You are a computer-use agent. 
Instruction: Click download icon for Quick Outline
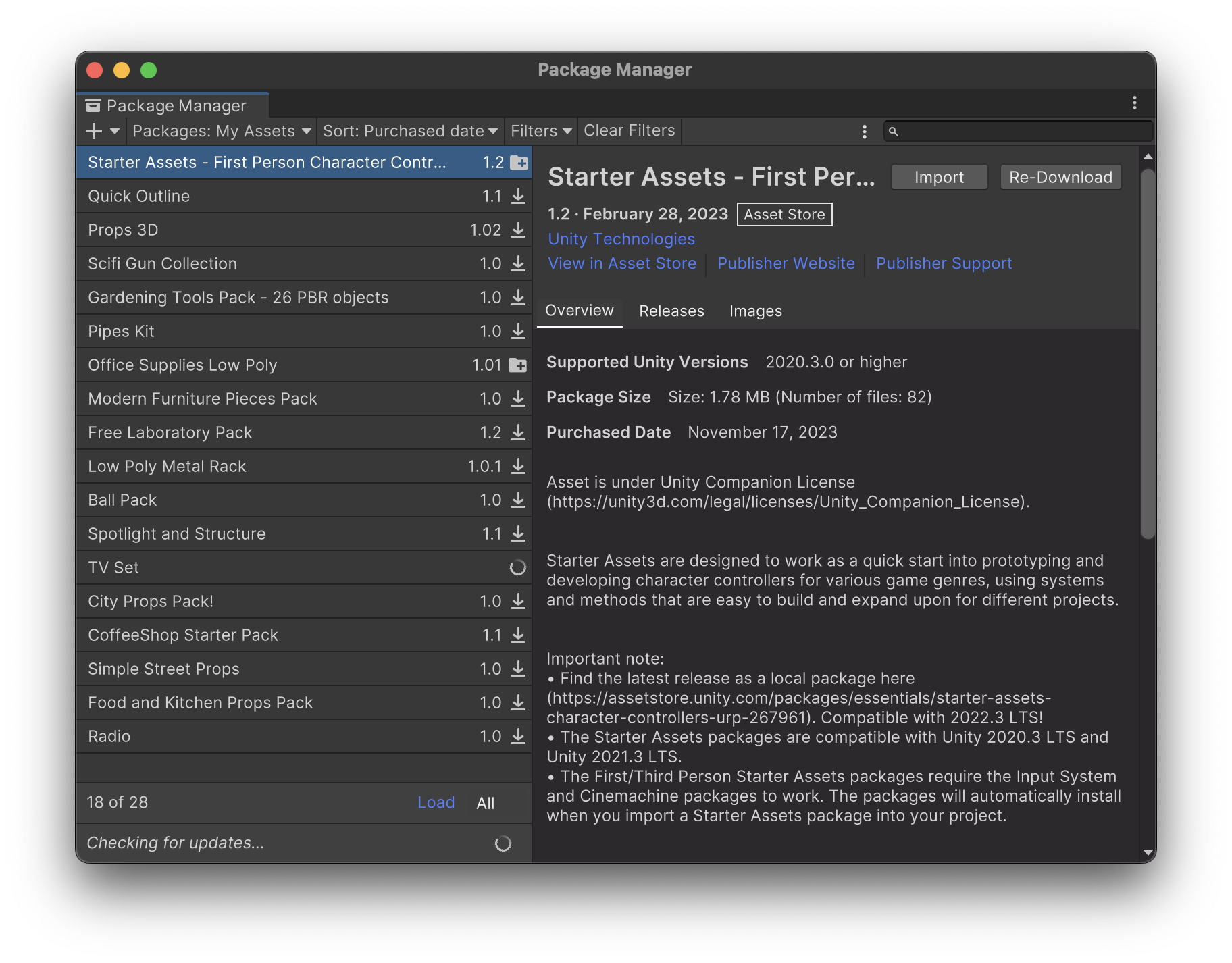(x=518, y=196)
